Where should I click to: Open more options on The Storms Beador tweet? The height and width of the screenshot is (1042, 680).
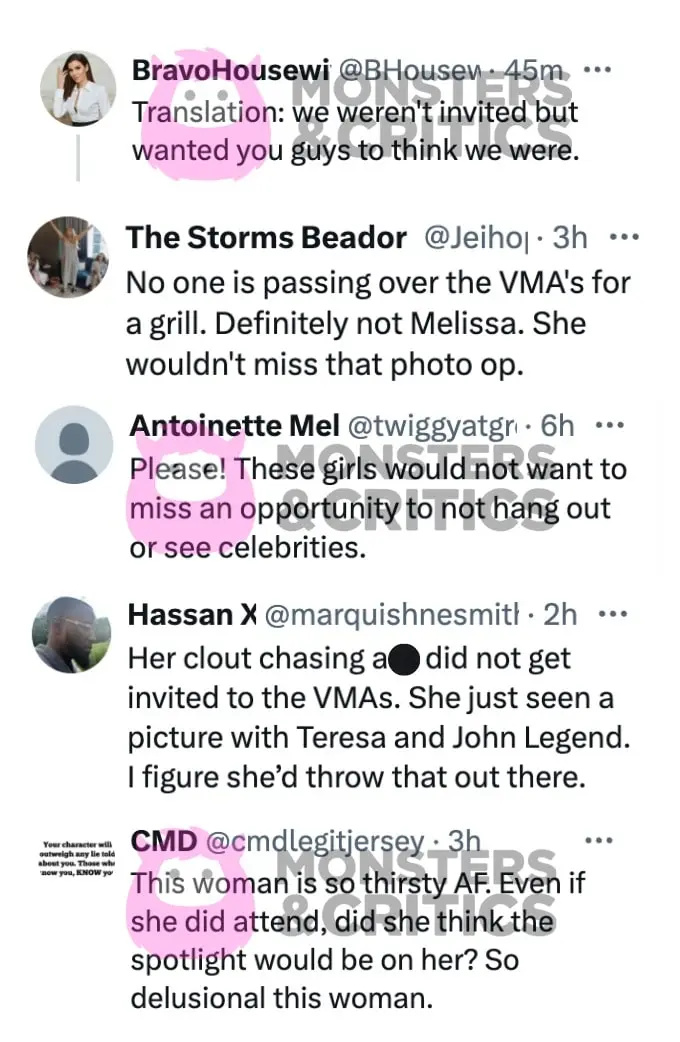click(x=624, y=237)
